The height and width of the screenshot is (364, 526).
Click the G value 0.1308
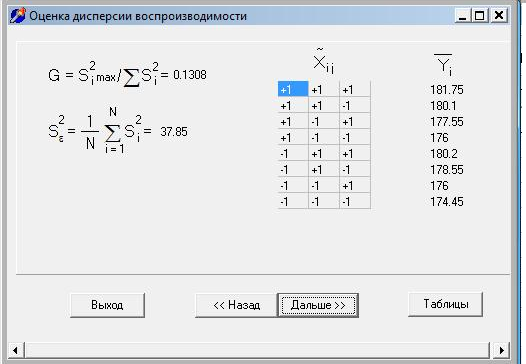click(190, 74)
